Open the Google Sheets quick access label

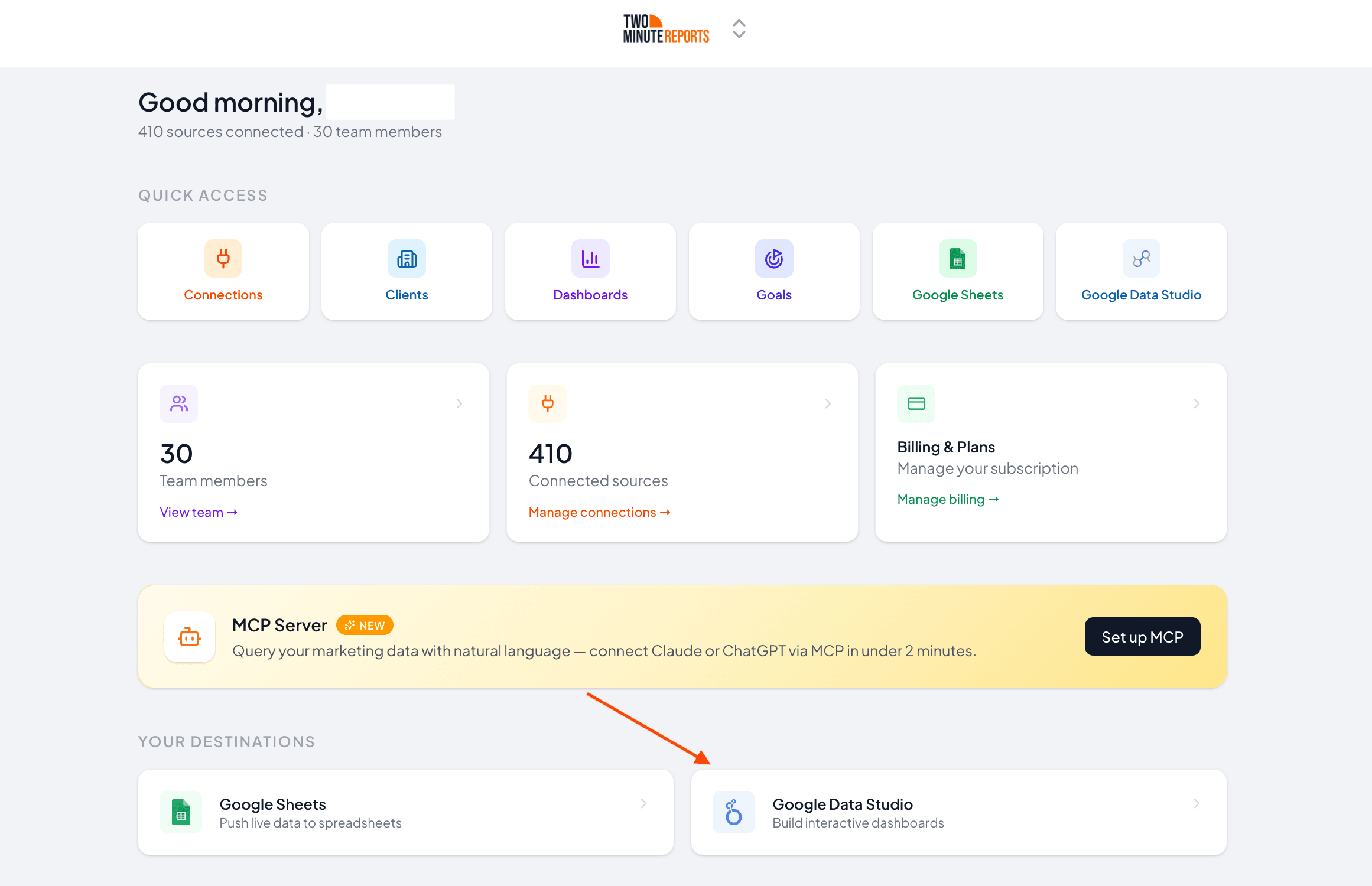[x=958, y=295]
